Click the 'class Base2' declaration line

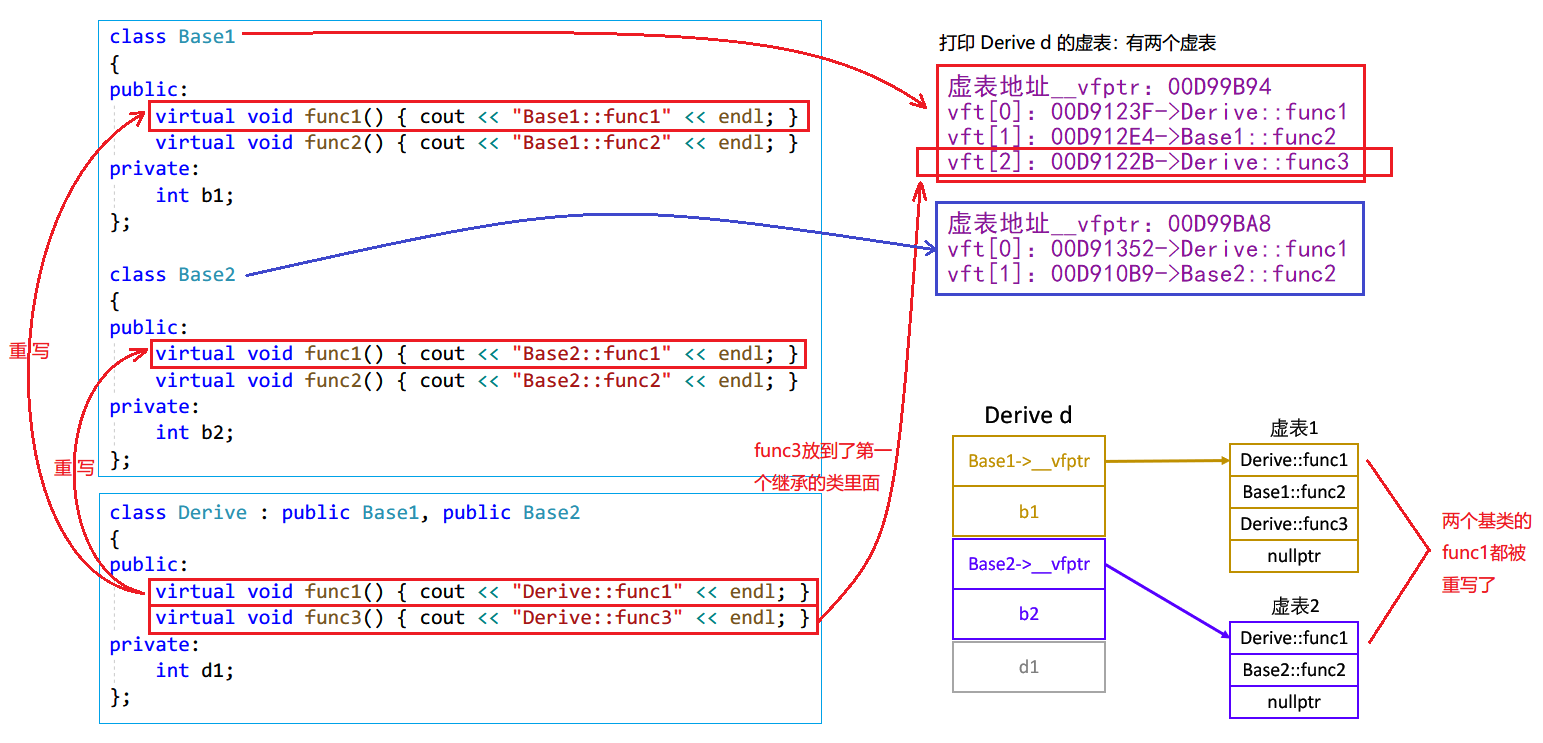pyautogui.click(x=172, y=275)
